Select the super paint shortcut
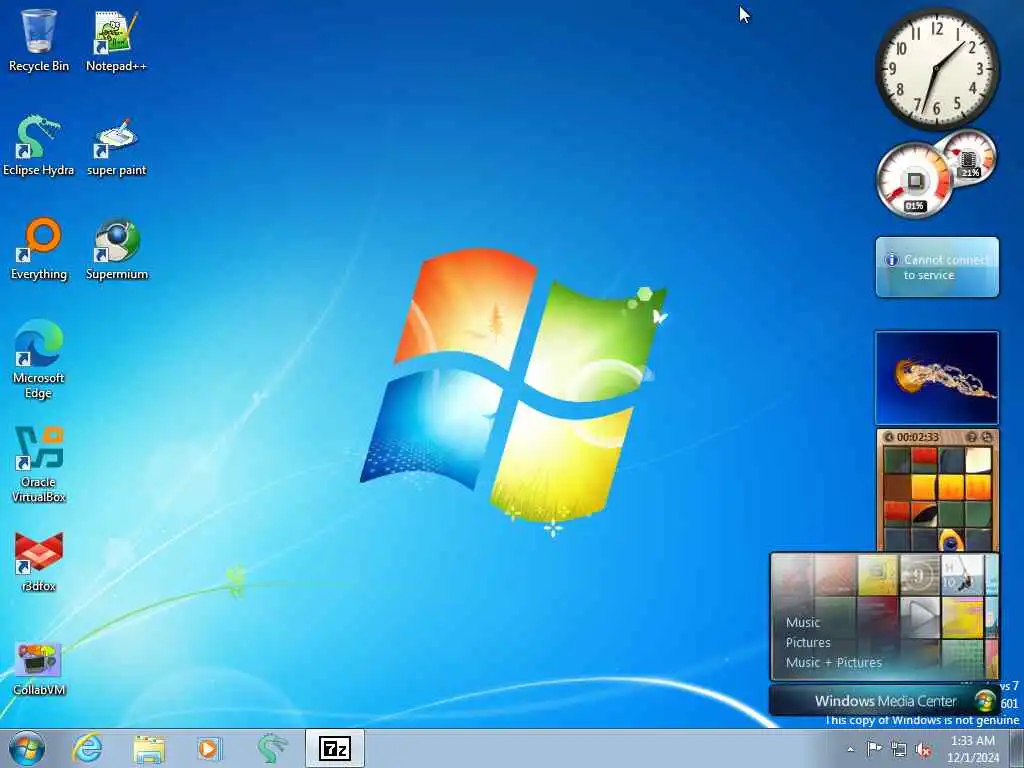The height and width of the screenshot is (768, 1024). (x=116, y=145)
